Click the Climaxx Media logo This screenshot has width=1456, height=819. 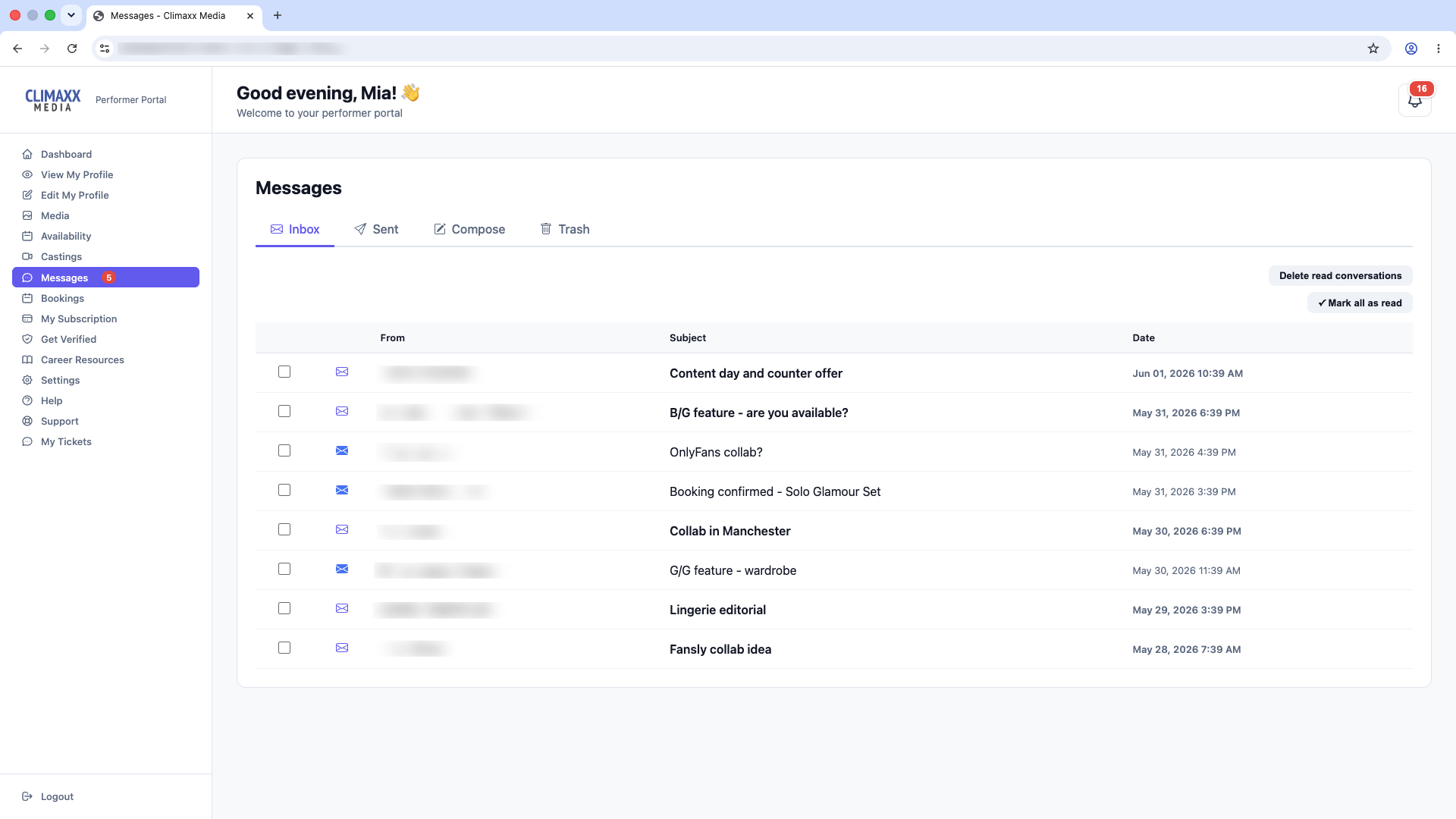tap(53, 100)
